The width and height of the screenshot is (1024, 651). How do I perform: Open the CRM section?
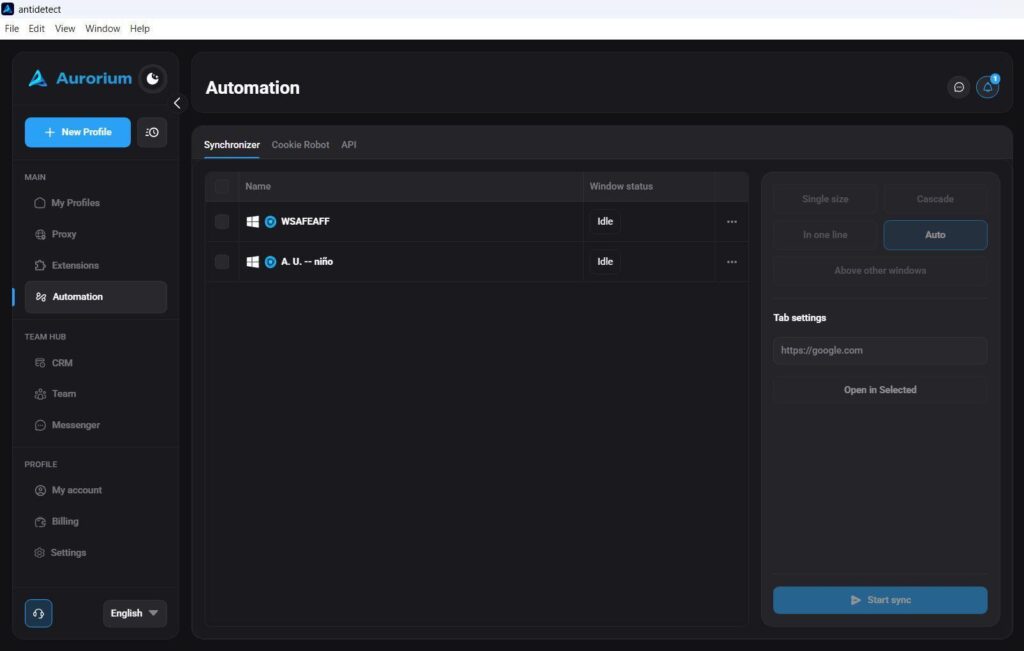(x=95, y=363)
